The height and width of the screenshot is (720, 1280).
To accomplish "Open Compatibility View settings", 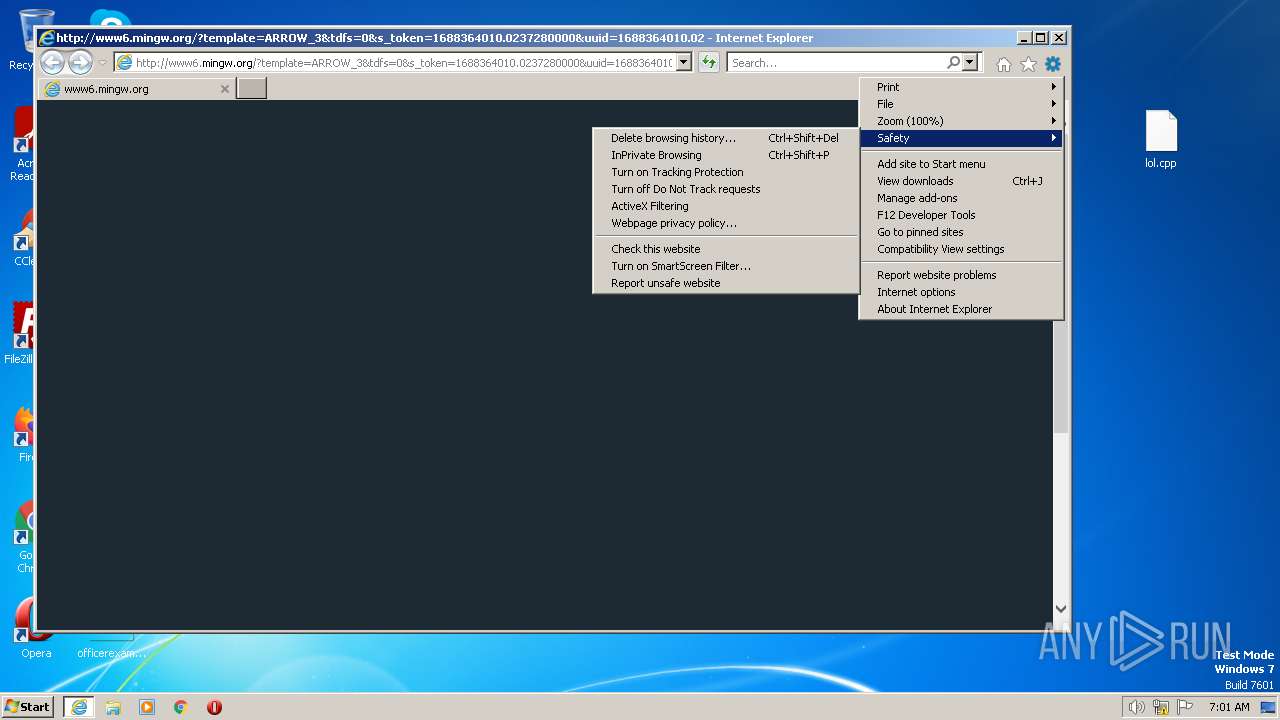I will point(961,249).
